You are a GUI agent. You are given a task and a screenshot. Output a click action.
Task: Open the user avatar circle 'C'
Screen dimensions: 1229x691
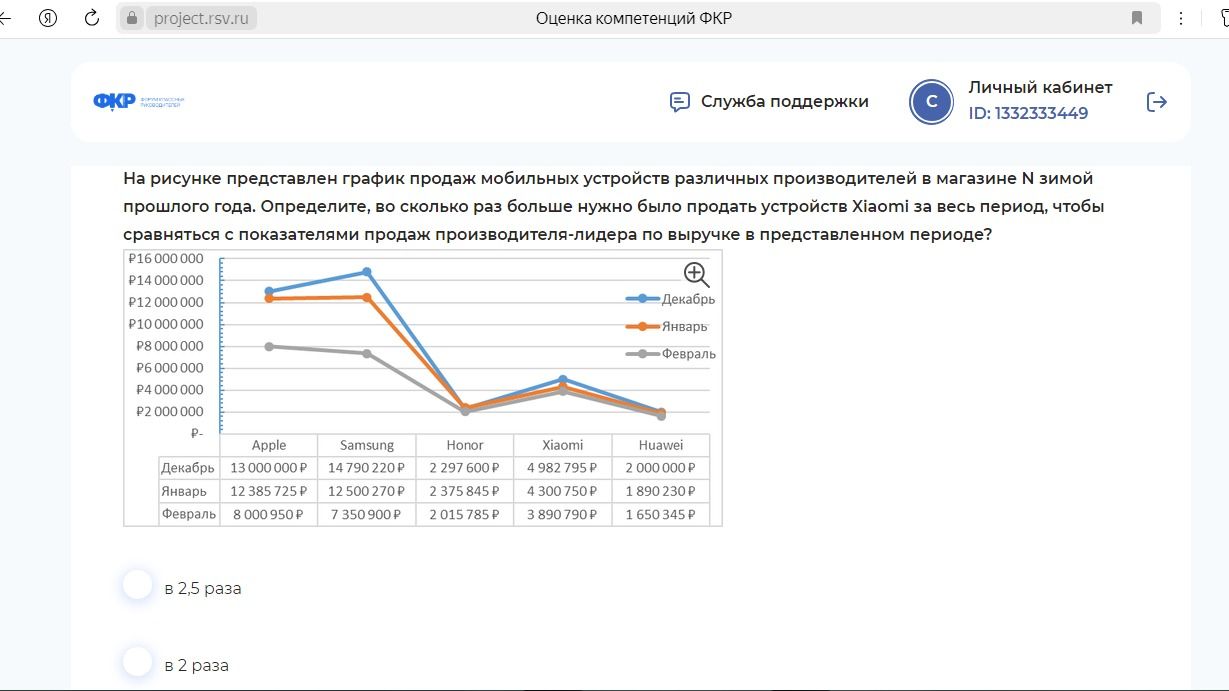tap(932, 102)
